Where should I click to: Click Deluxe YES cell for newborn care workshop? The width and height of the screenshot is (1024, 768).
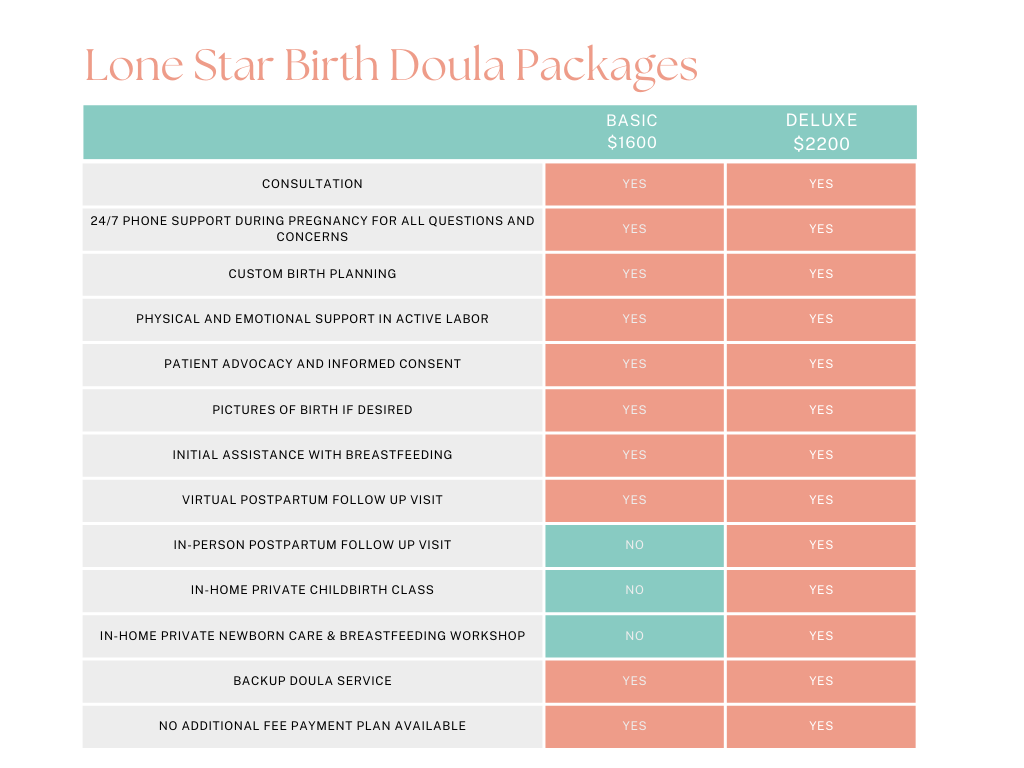tap(821, 636)
